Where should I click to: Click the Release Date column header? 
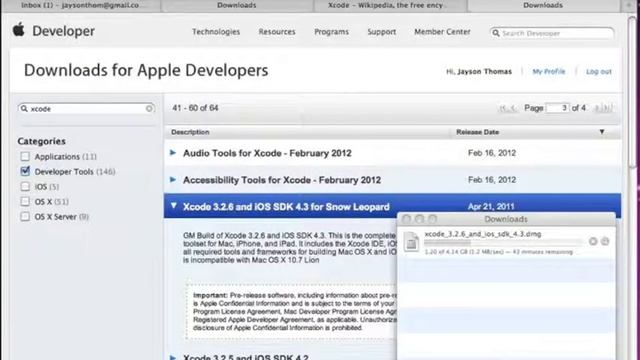tap(478, 132)
